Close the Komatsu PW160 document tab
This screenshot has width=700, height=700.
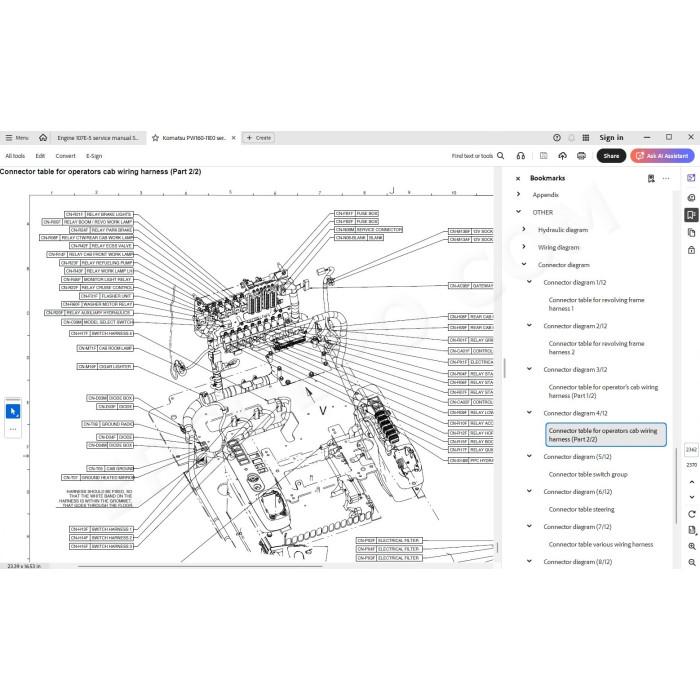[x=233, y=138]
